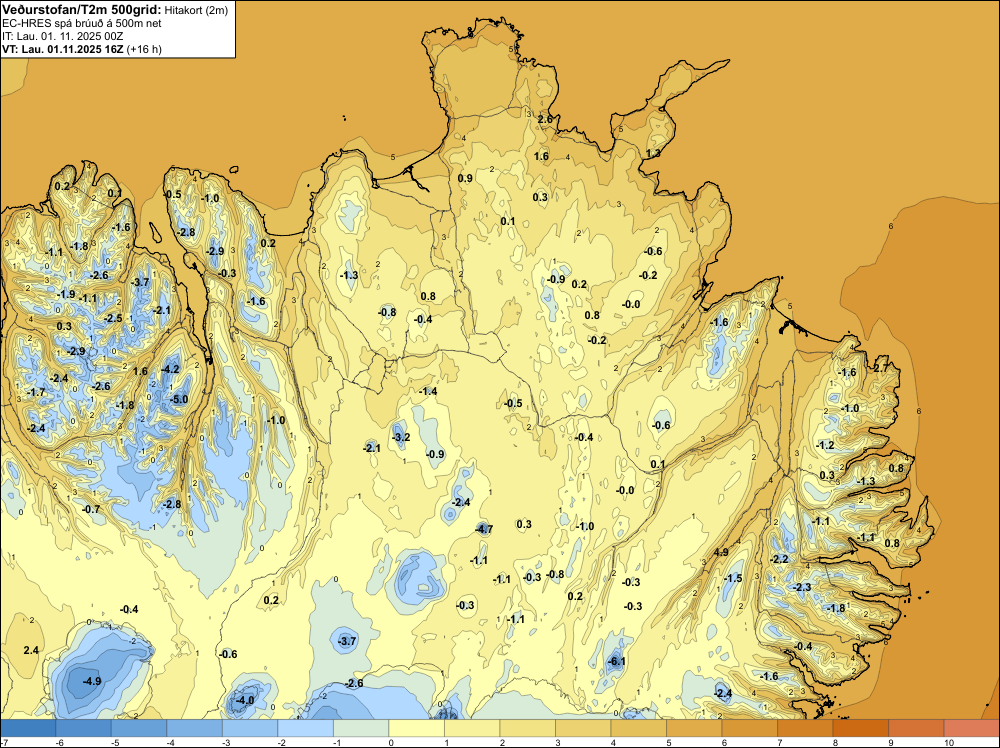
Task: Click the title 'Veðurstofan/T2m 500grid:'
Action: [82, 9]
